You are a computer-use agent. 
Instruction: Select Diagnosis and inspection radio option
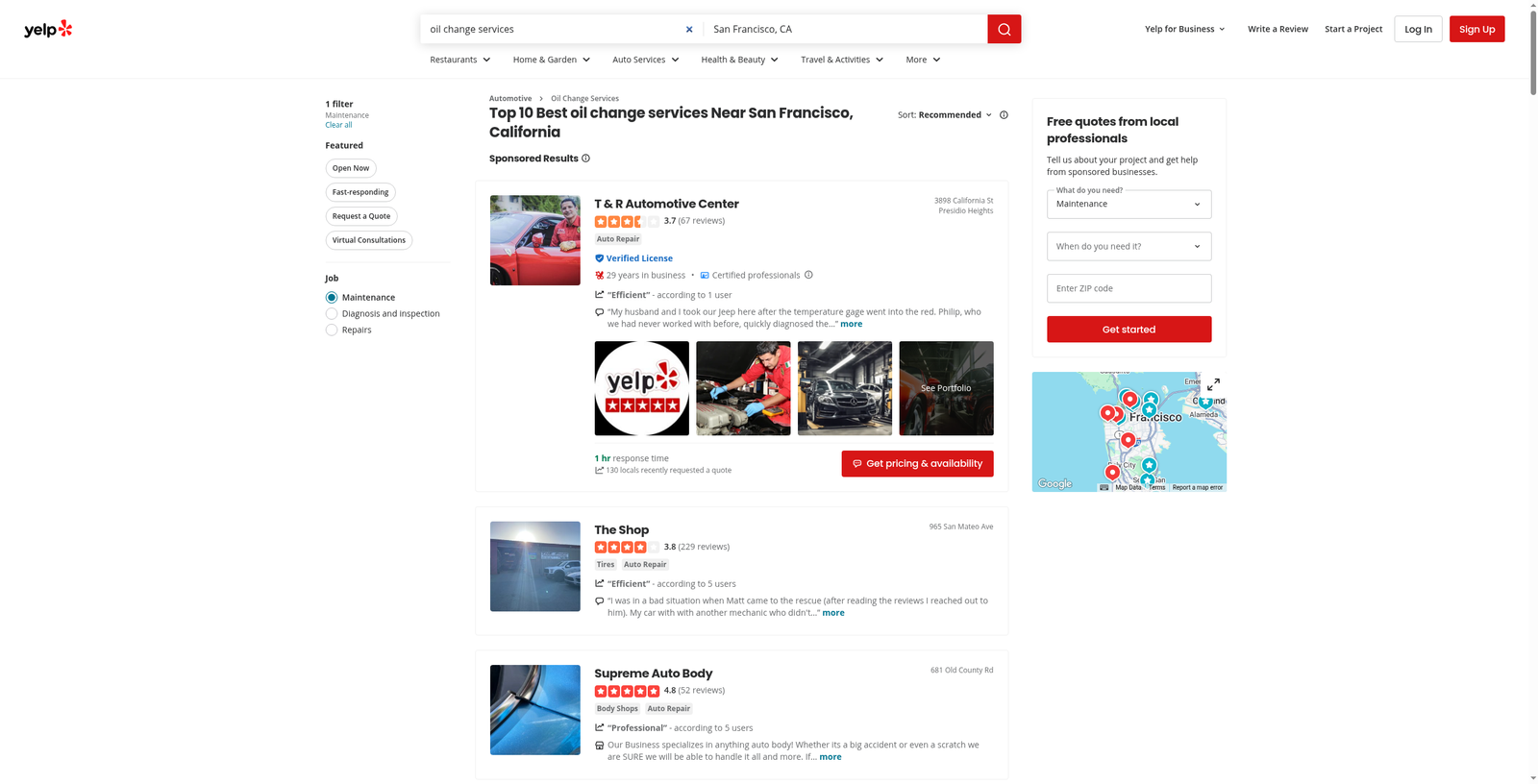tap(332, 314)
